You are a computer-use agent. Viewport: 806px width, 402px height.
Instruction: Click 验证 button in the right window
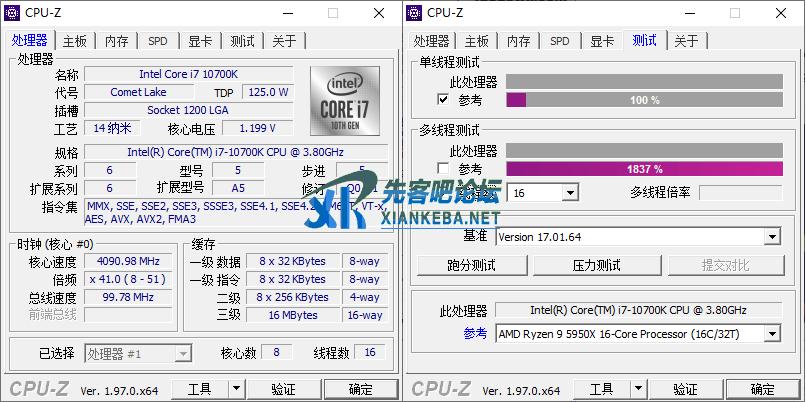[685, 389]
